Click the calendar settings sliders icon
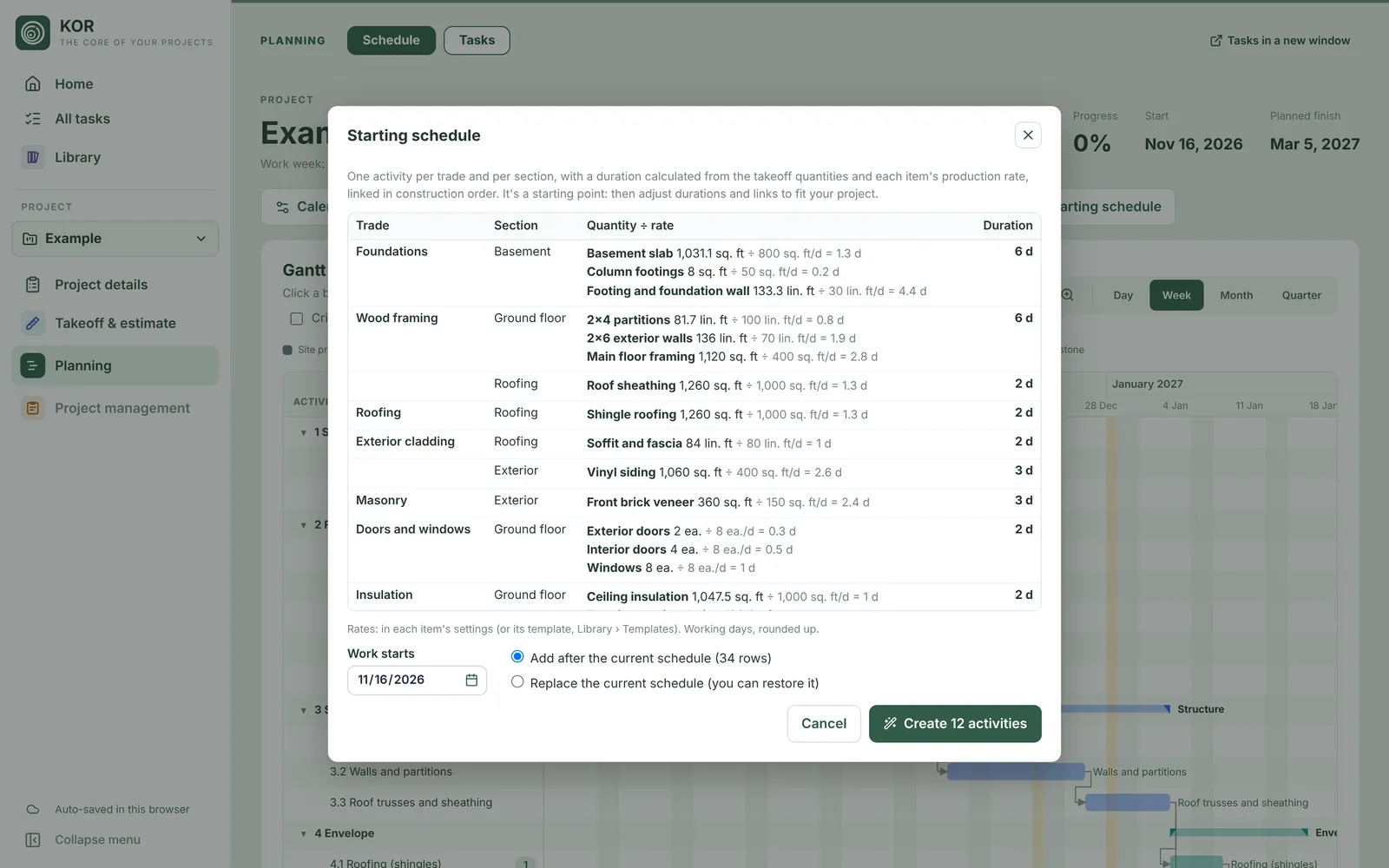Image resolution: width=1389 pixels, height=868 pixels. 282,207
